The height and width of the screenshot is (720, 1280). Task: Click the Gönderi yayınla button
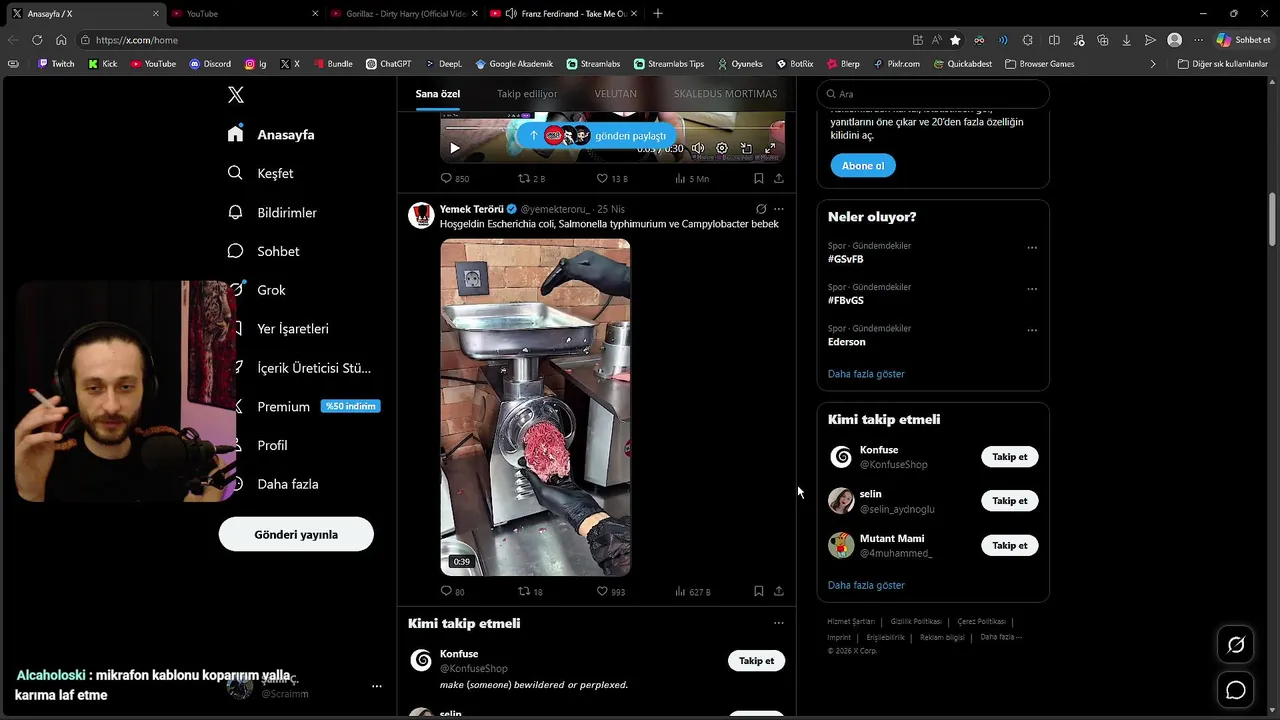296,534
